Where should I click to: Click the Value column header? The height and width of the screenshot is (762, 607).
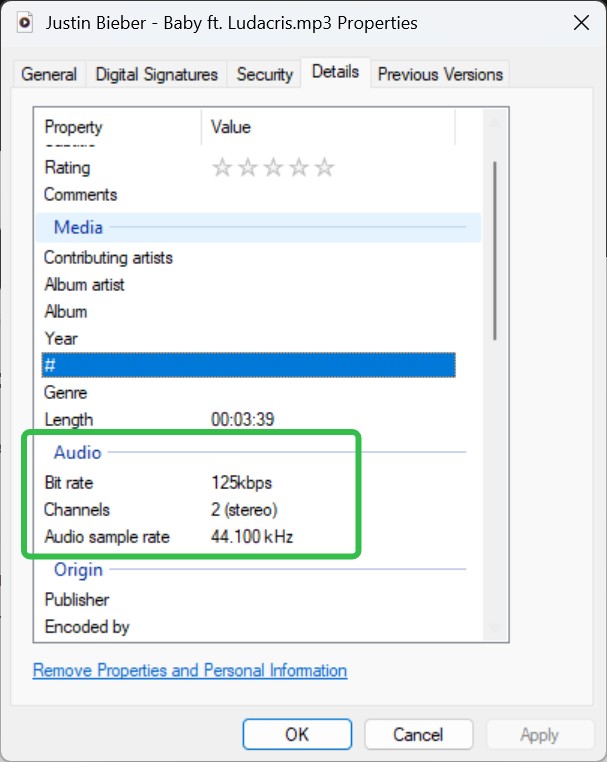click(329, 127)
